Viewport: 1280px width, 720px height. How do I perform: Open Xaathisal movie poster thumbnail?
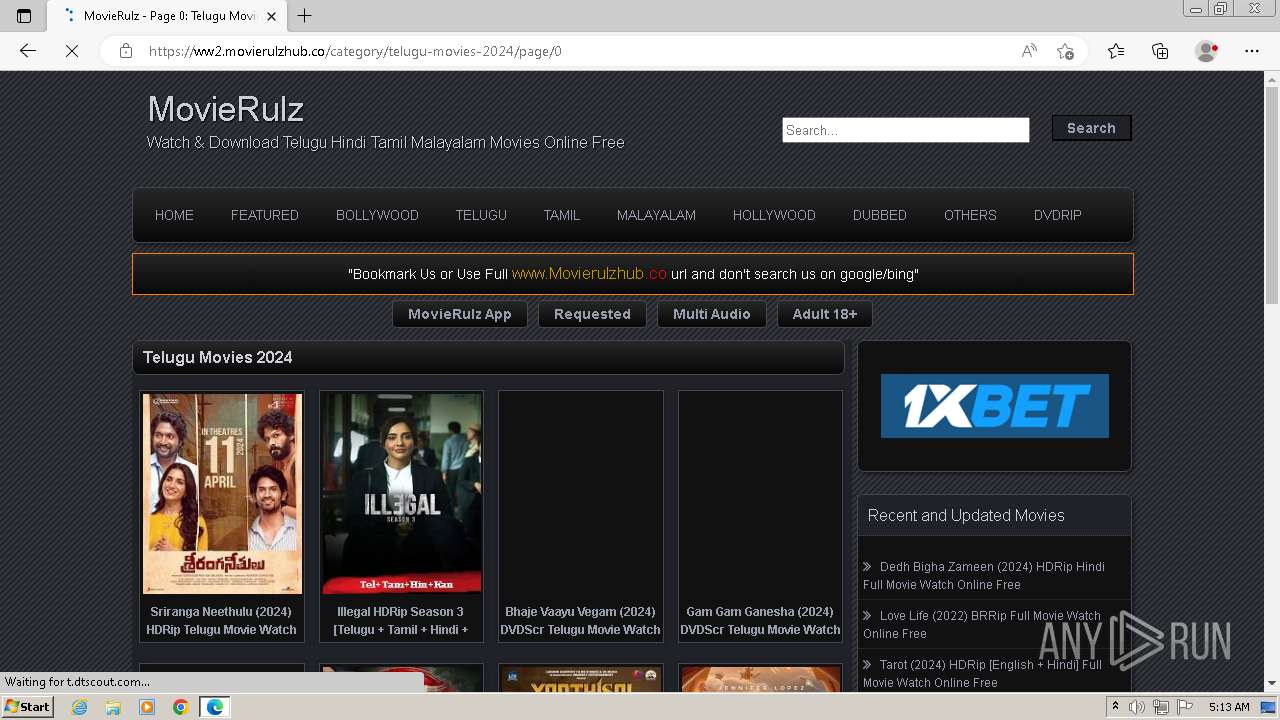pos(580,679)
